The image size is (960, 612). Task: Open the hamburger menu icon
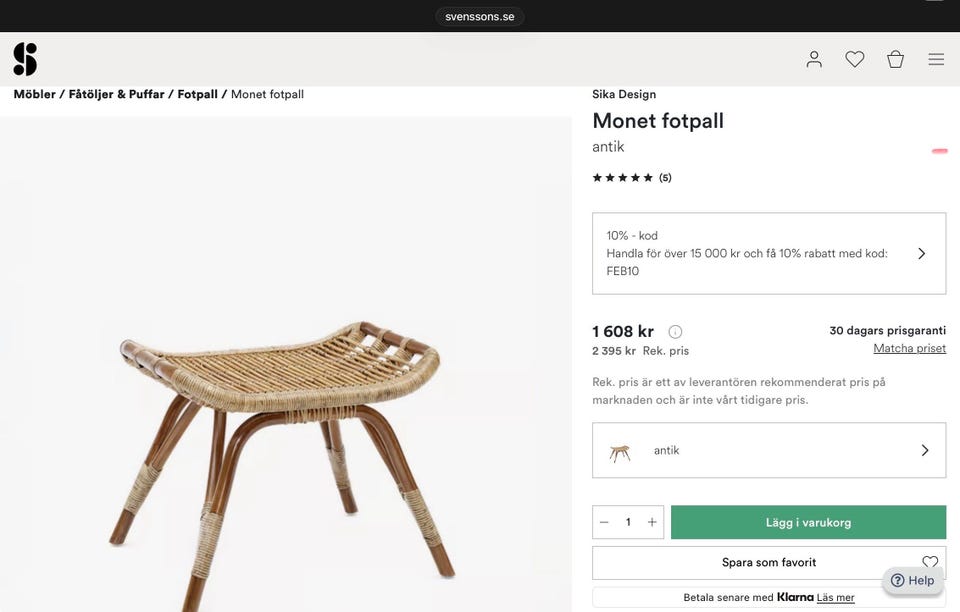tap(936, 59)
